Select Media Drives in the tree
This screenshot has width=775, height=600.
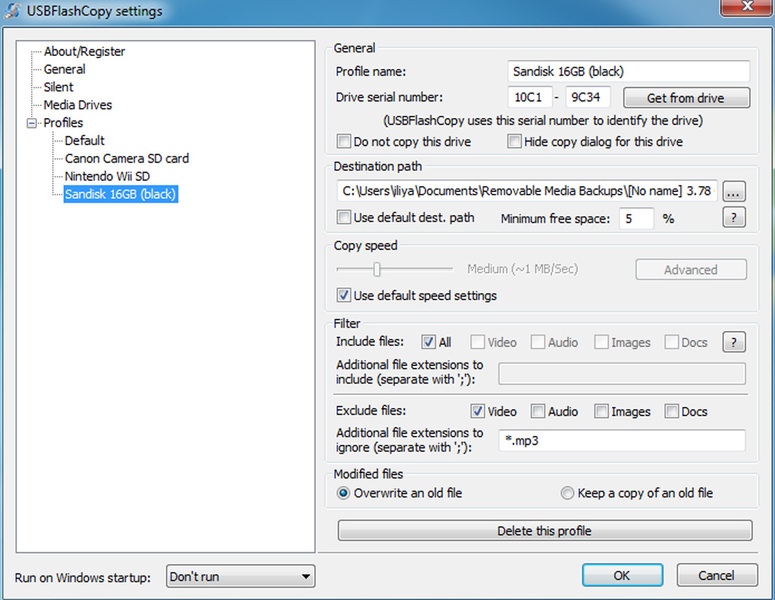(78, 105)
